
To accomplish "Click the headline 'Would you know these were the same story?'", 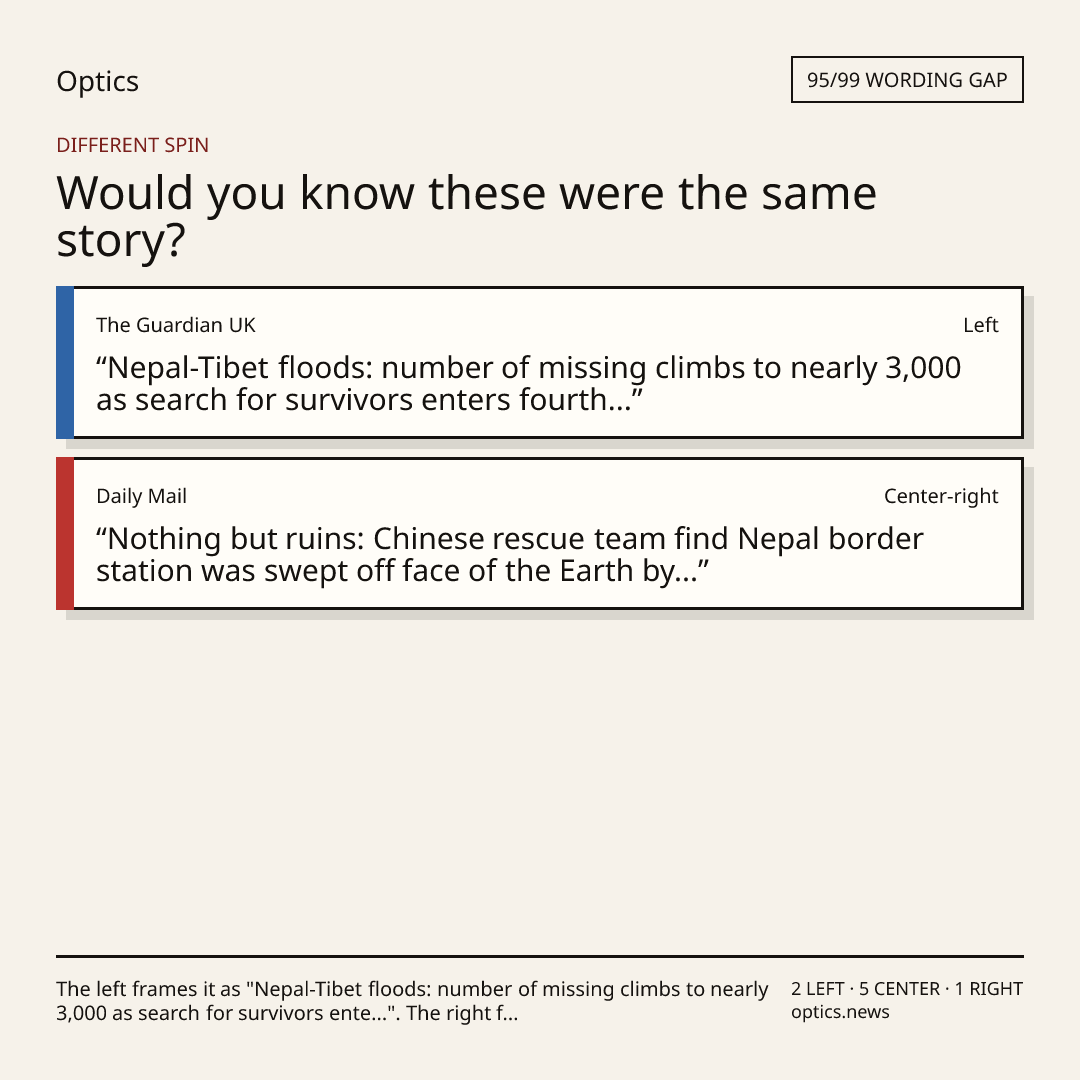I will 466,216.
